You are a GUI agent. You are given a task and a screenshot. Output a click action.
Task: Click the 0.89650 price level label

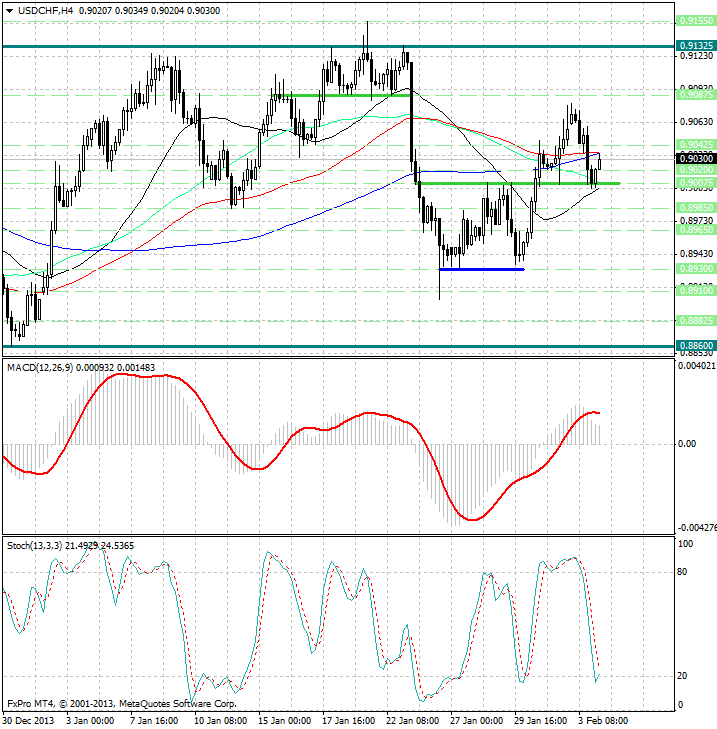coord(696,230)
